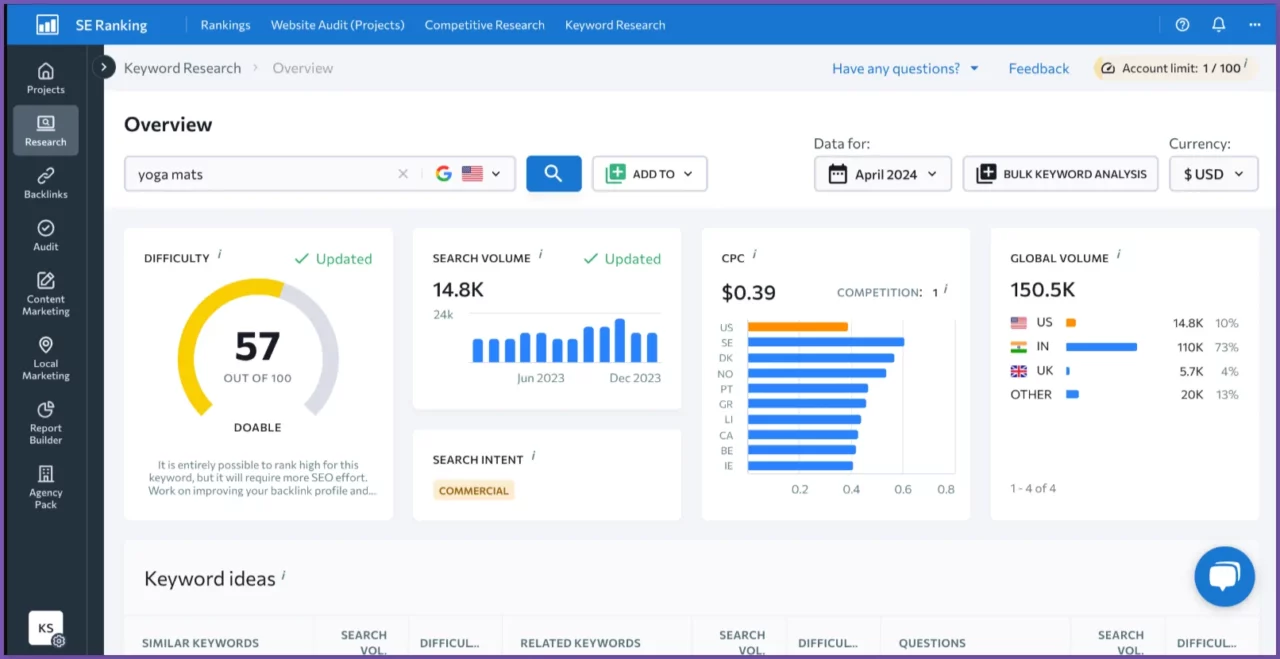
Task: Click the Bulk Keyword Analysis button
Action: click(x=1060, y=174)
